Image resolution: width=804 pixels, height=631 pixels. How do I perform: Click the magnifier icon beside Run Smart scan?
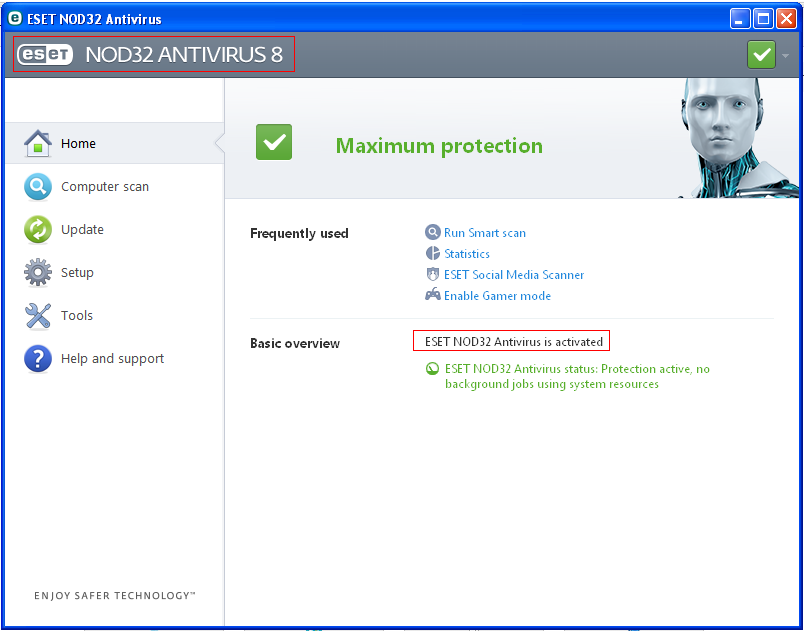[433, 232]
